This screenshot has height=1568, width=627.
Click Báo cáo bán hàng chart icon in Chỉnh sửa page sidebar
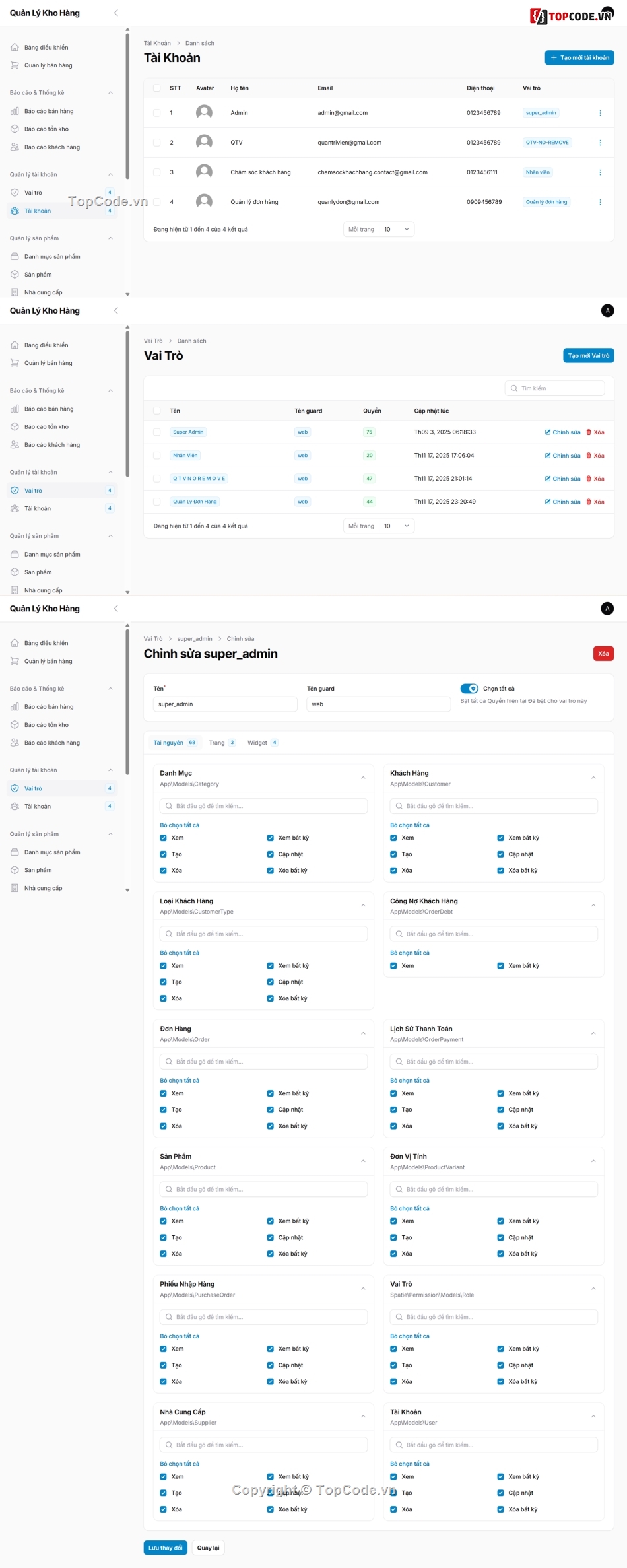tap(15, 706)
